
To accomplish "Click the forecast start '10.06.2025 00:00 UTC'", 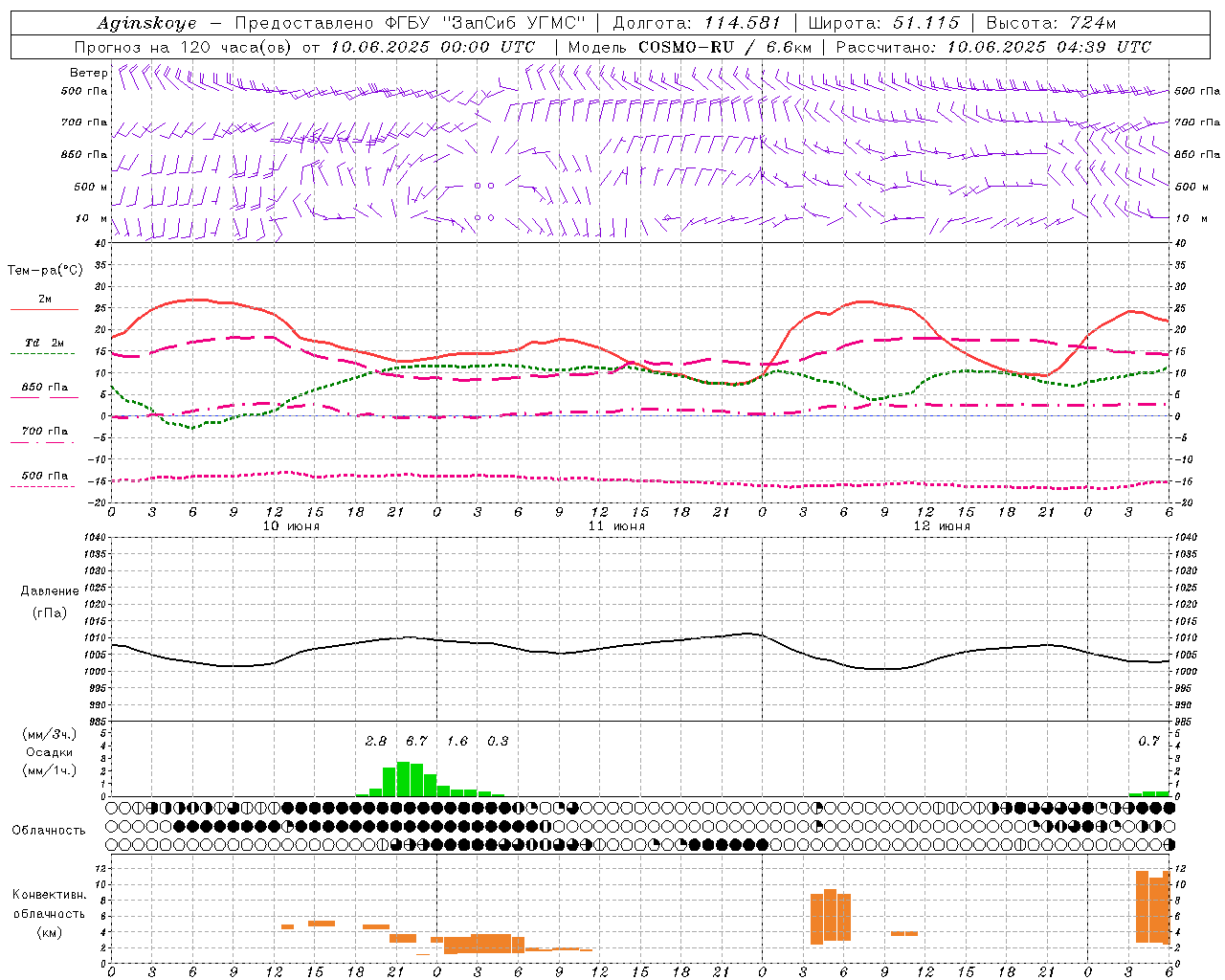I will coord(433,47).
